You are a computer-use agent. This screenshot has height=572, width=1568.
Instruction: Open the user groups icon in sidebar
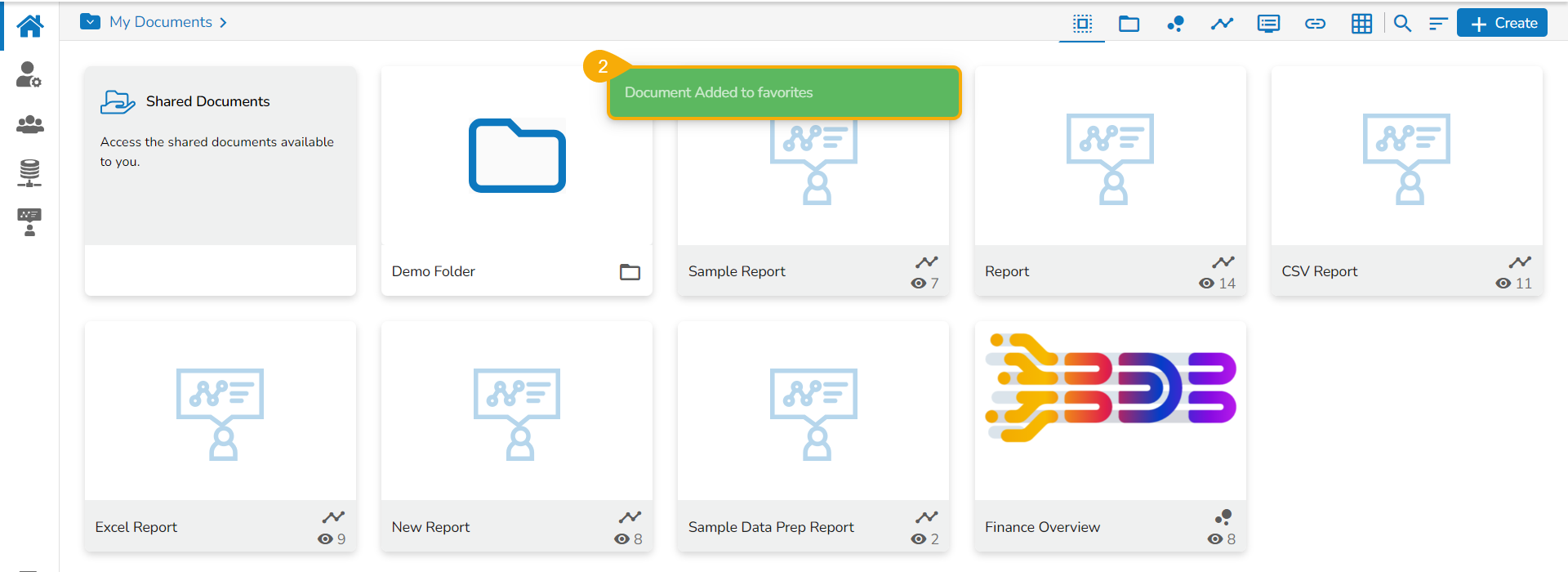tap(30, 124)
